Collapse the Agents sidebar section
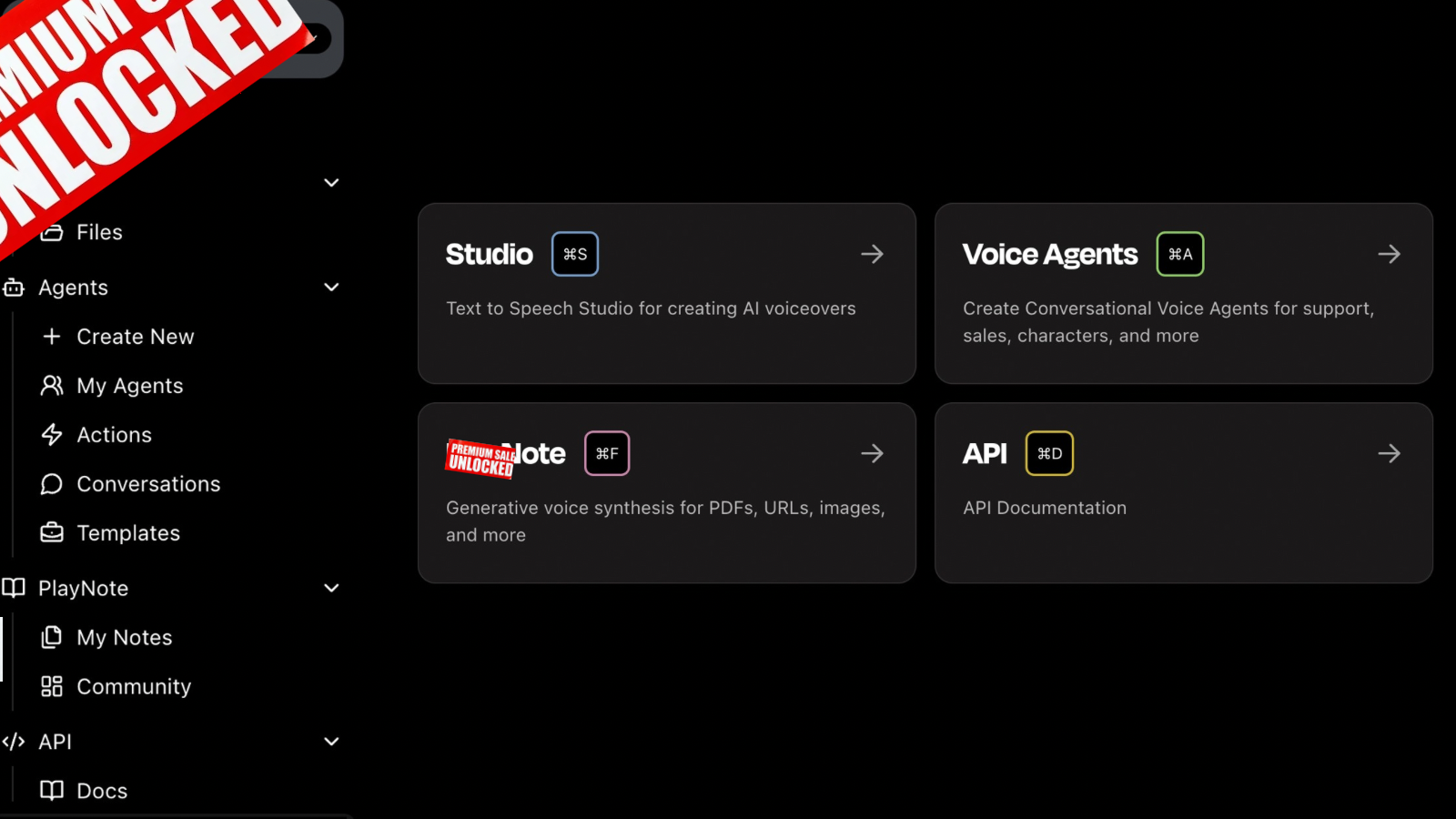Viewport: 1456px width, 819px height. pyautogui.click(x=330, y=287)
